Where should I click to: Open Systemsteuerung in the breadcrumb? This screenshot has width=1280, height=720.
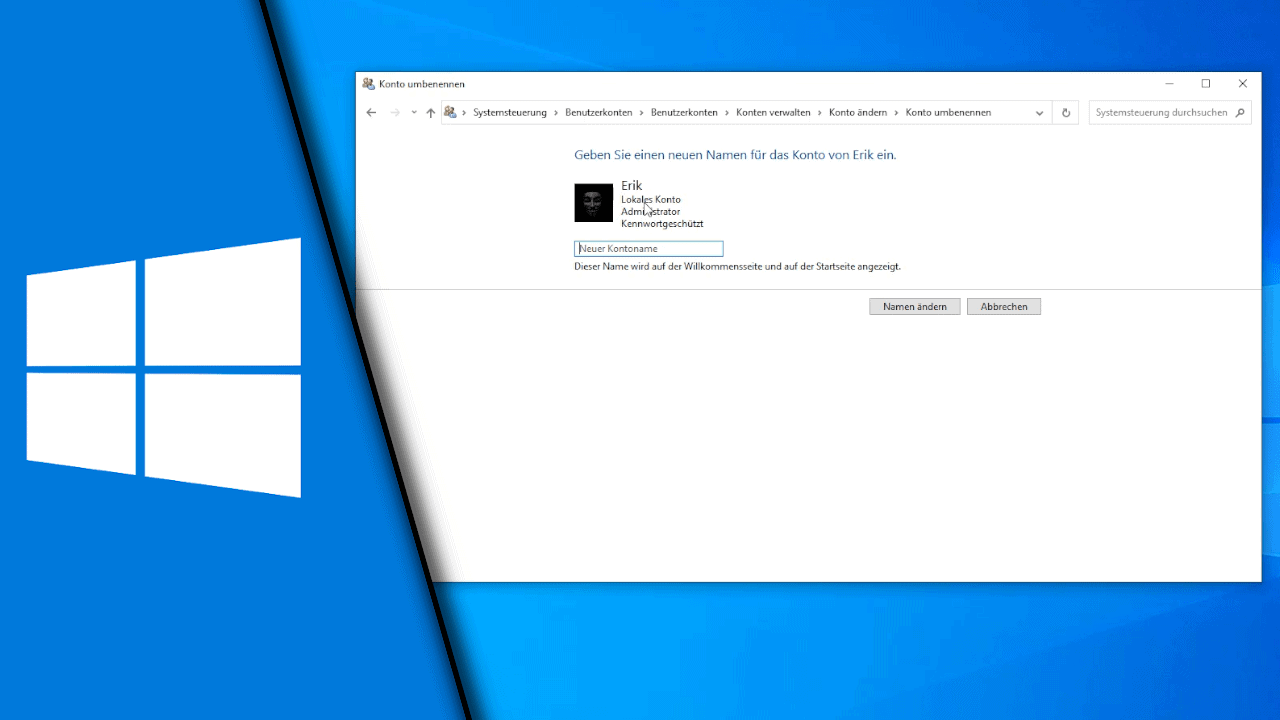(510, 113)
